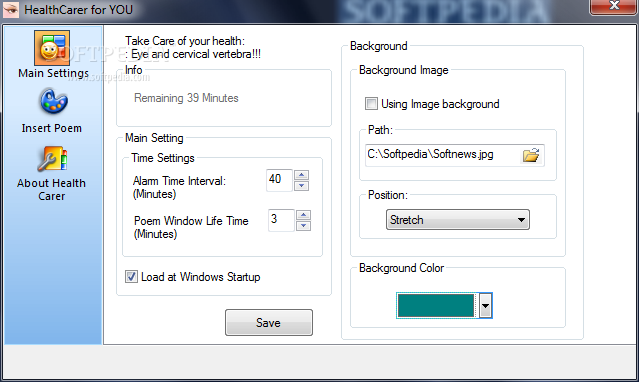
Task: Click the Take Care of your health text
Action: (x=185, y=41)
